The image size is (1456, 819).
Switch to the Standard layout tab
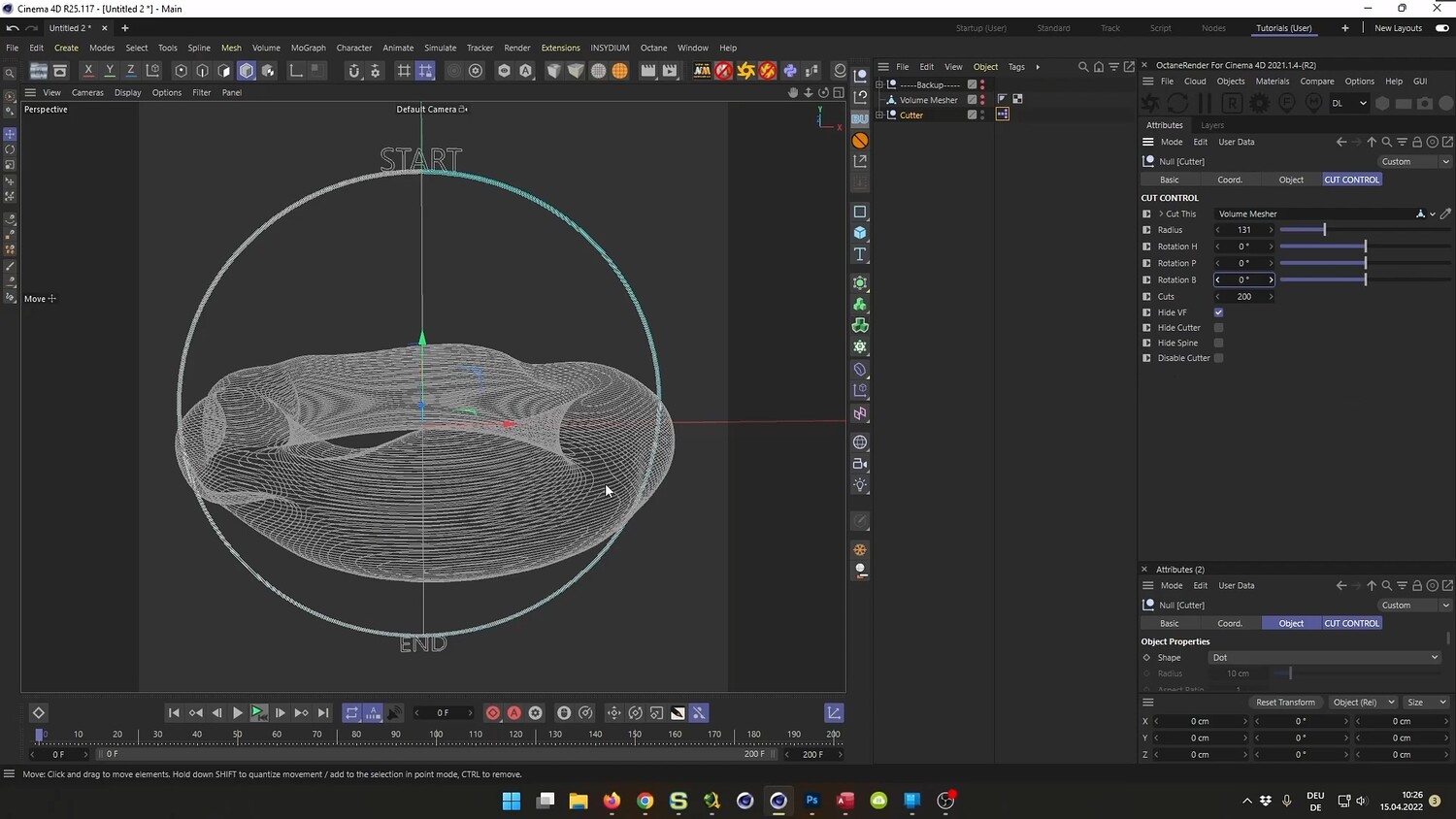1053,28
